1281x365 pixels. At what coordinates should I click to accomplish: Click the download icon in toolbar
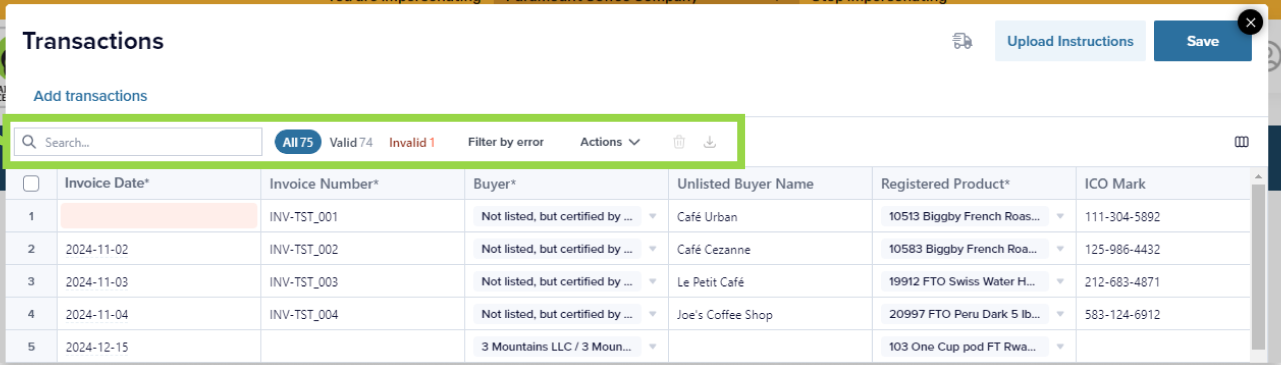point(710,142)
